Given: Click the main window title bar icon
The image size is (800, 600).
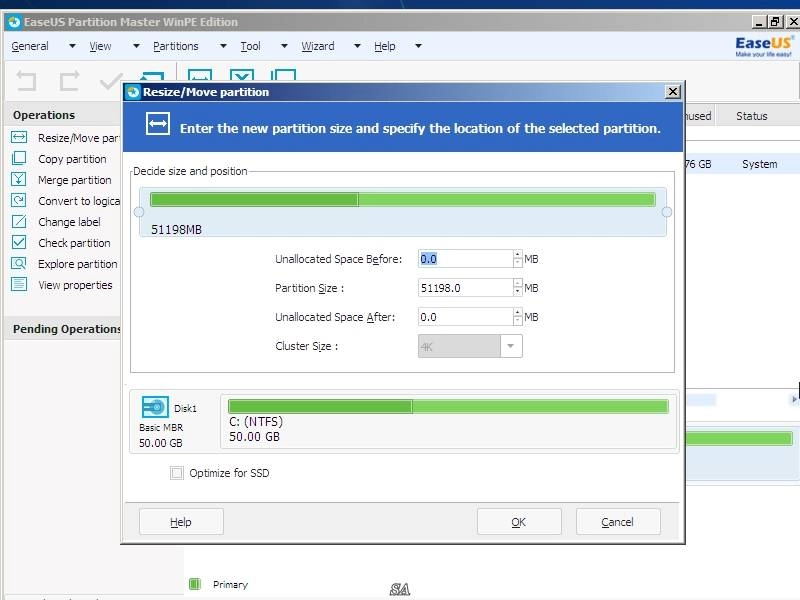Looking at the screenshot, I should pos(14,22).
